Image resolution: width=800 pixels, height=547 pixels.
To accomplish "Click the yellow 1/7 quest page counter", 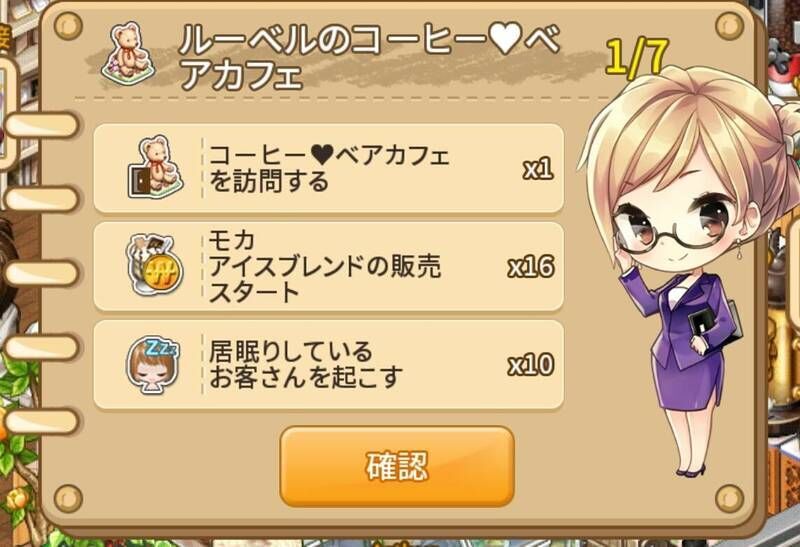I will coord(636,57).
